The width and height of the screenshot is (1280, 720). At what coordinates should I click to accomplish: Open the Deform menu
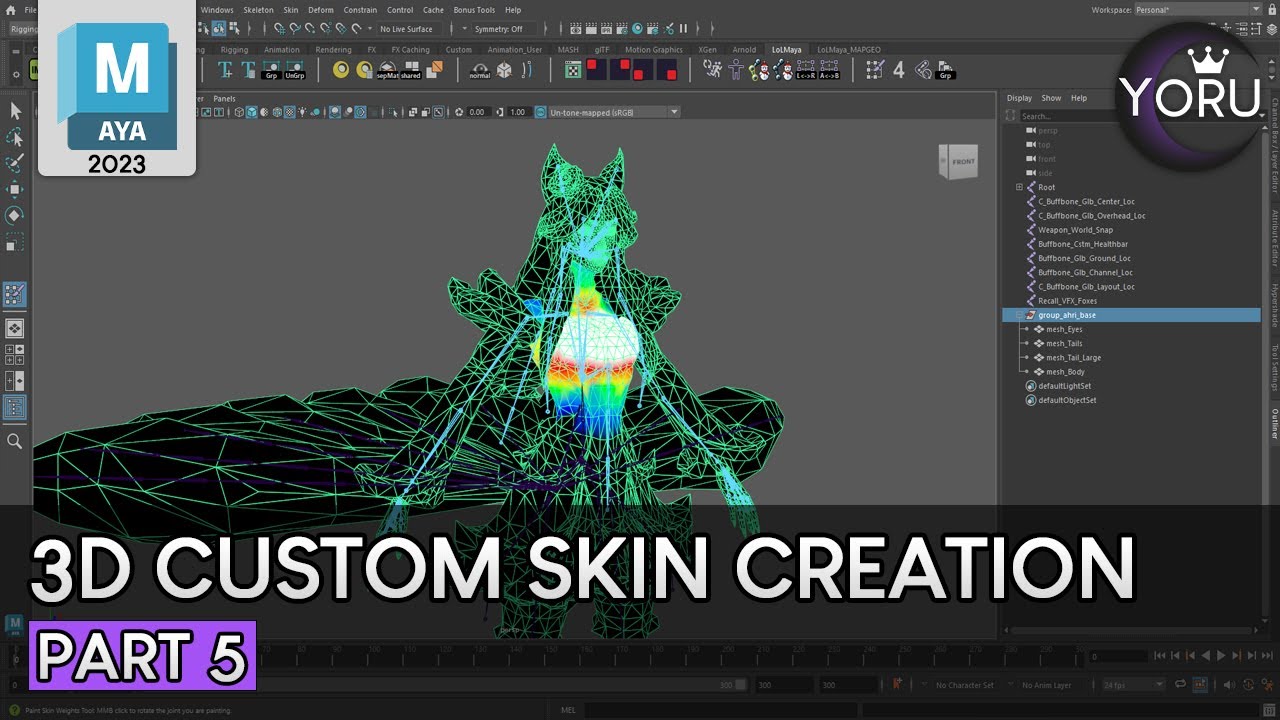(x=321, y=10)
